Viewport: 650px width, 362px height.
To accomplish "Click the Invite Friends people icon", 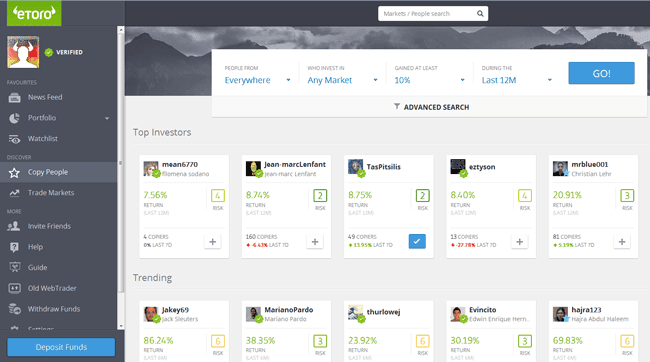I will pos(14,226).
